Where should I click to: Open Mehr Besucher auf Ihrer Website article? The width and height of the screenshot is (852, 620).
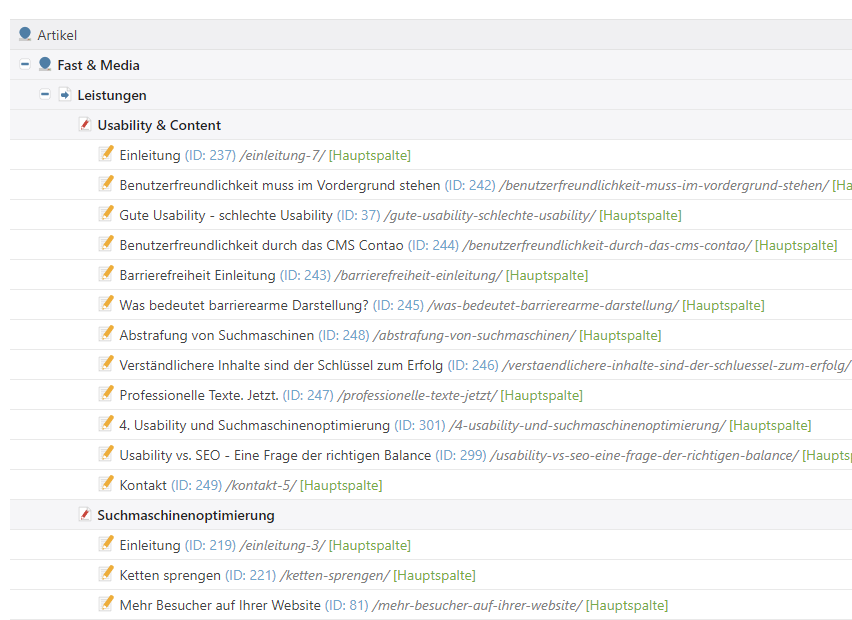[220, 605]
